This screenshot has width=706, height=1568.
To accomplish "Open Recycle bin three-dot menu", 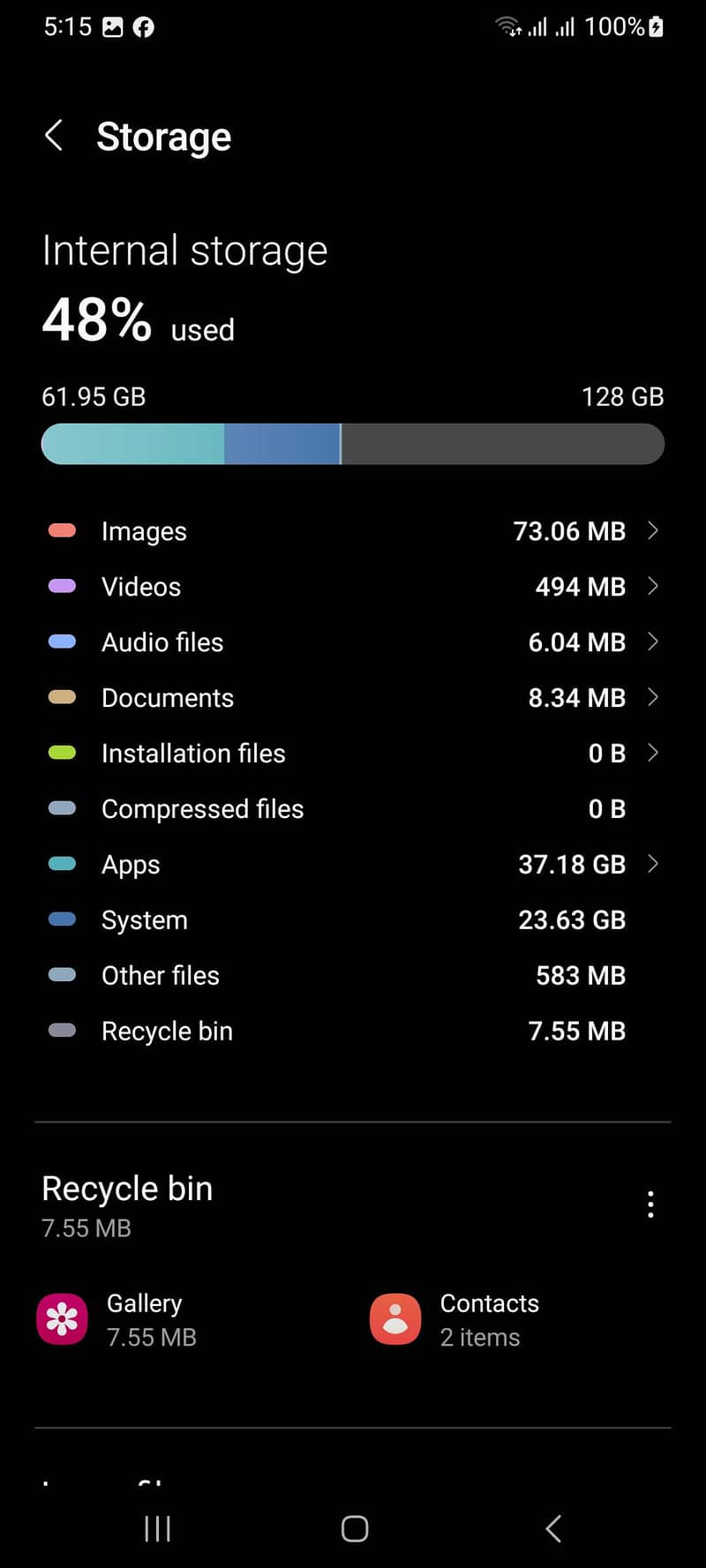I will pos(650,1204).
